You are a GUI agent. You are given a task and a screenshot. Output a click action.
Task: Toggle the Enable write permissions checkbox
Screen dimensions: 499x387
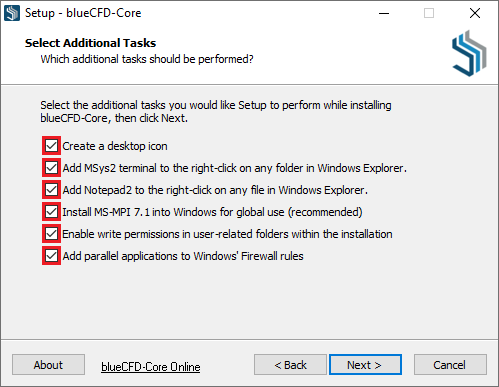pyautogui.click(x=51, y=234)
